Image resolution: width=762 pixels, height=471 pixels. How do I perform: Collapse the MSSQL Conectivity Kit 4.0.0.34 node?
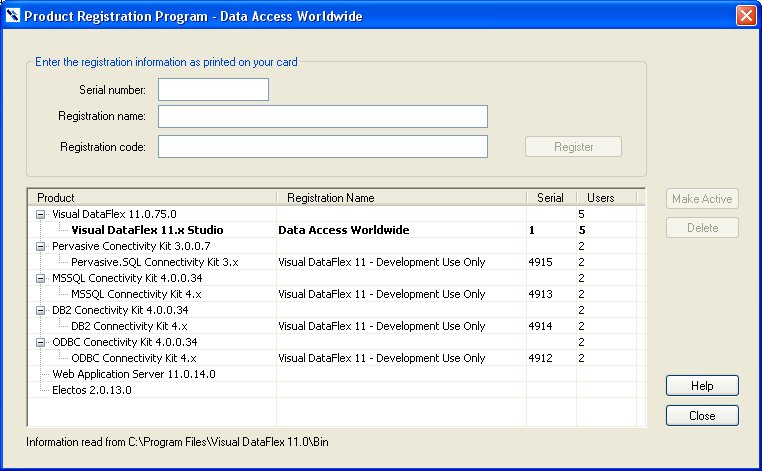tap(41, 279)
